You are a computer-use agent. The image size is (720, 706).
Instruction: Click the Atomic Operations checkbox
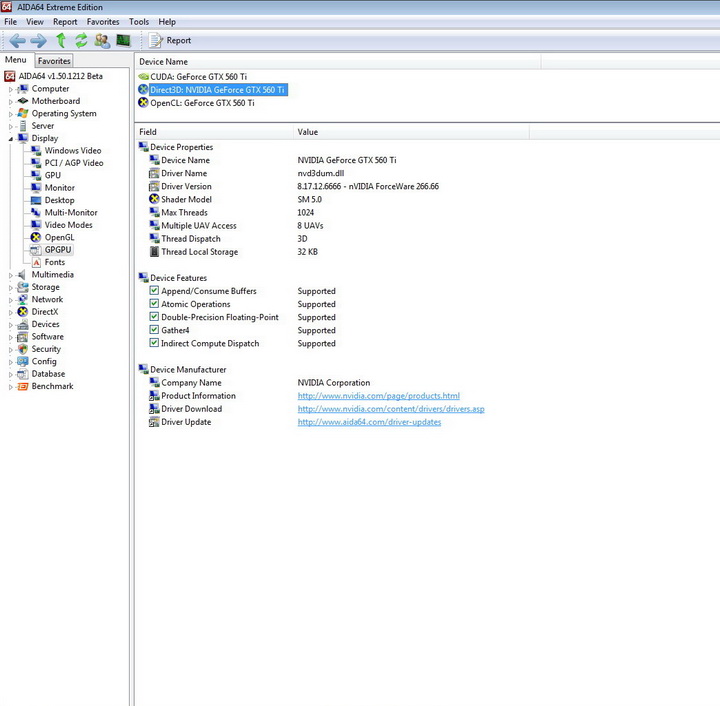coord(154,303)
